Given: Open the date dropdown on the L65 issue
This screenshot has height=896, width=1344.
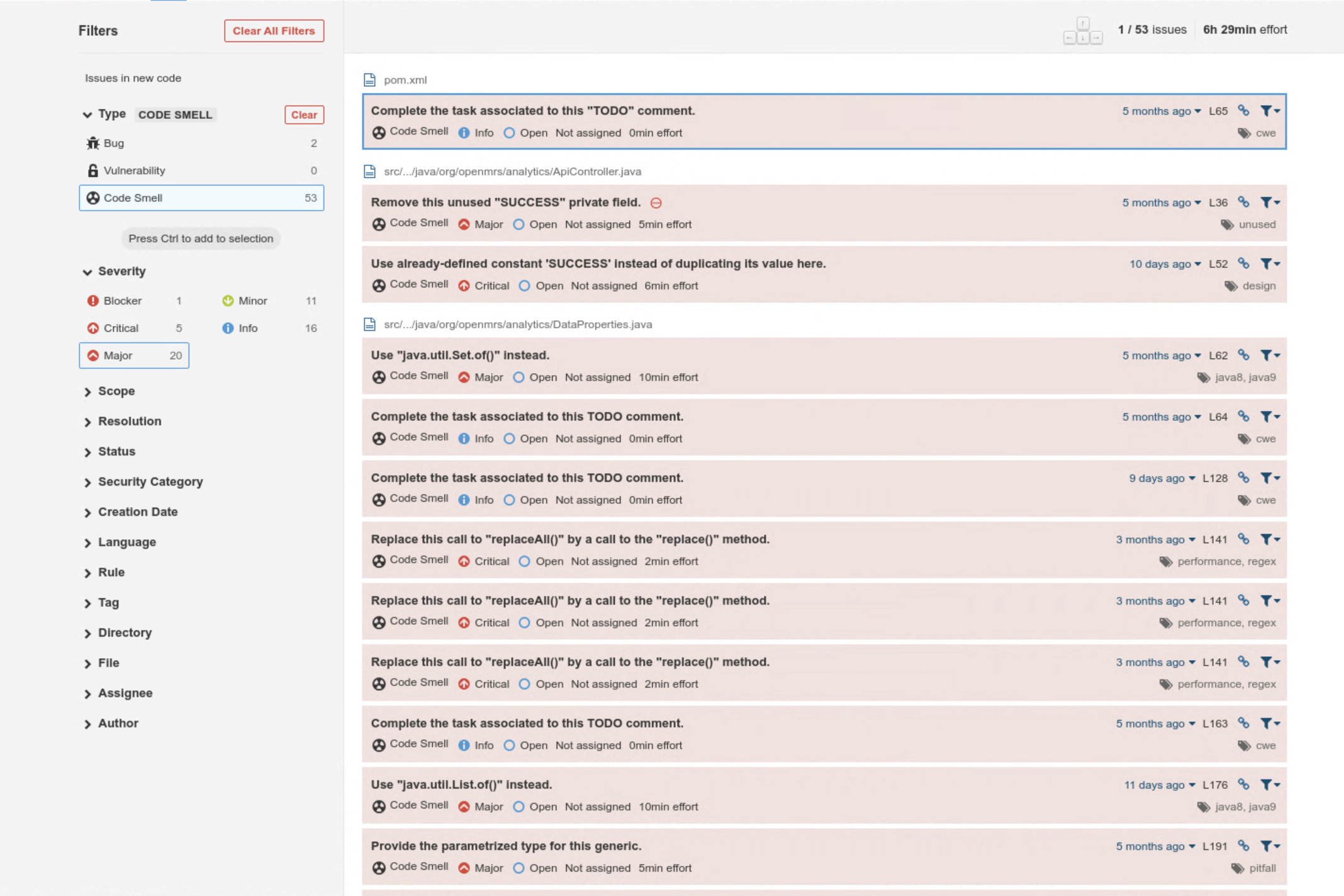Looking at the screenshot, I should (x=1162, y=111).
